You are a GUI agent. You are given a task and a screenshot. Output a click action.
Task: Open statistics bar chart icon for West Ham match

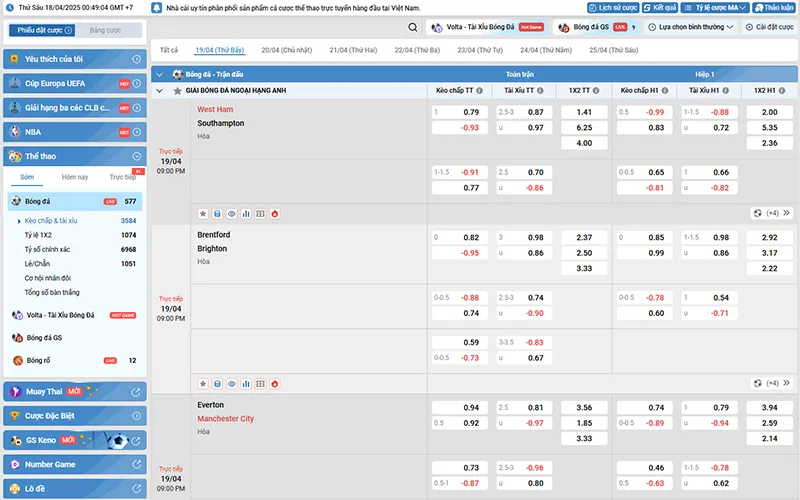246,214
